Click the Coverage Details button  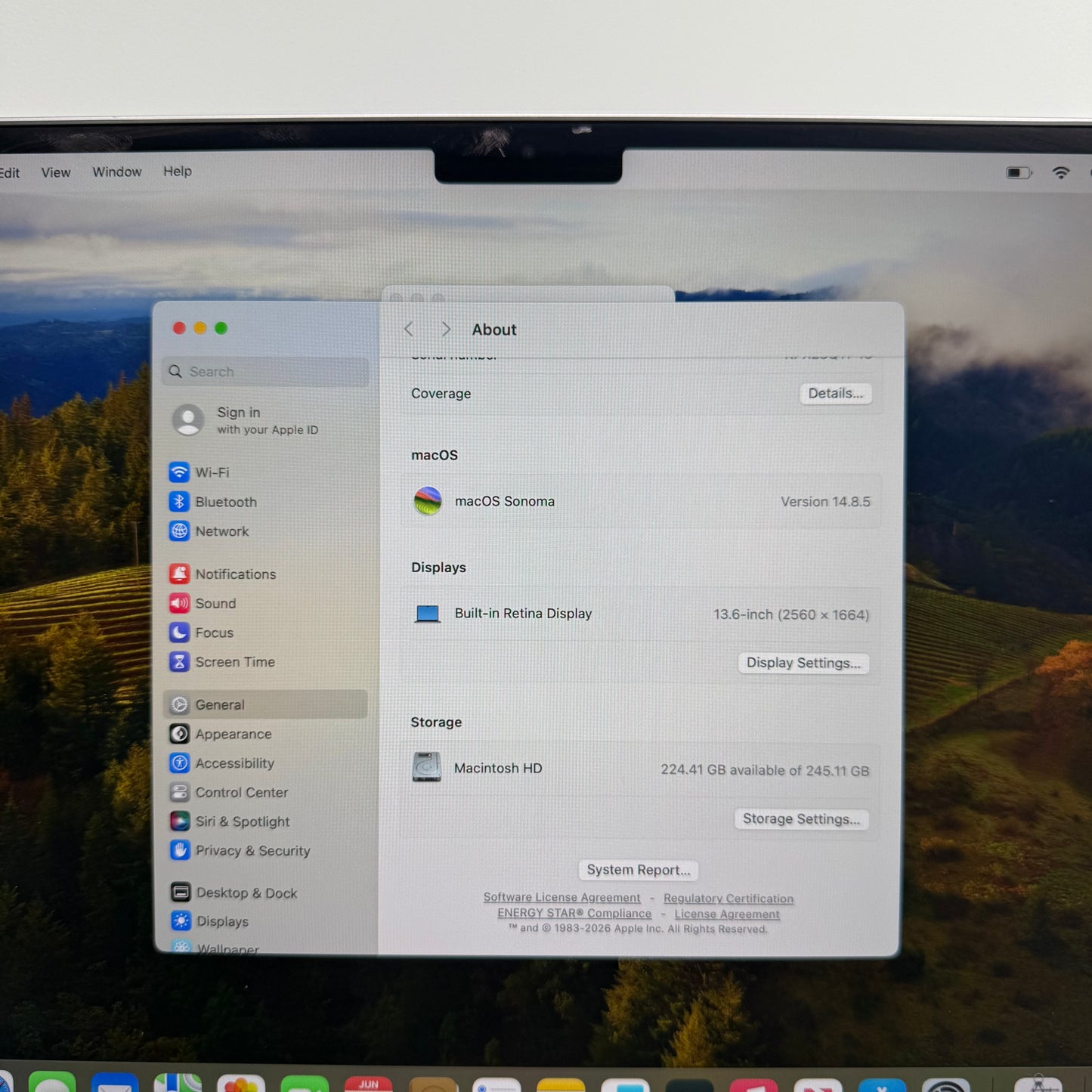pyautogui.click(x=835, y=393)
